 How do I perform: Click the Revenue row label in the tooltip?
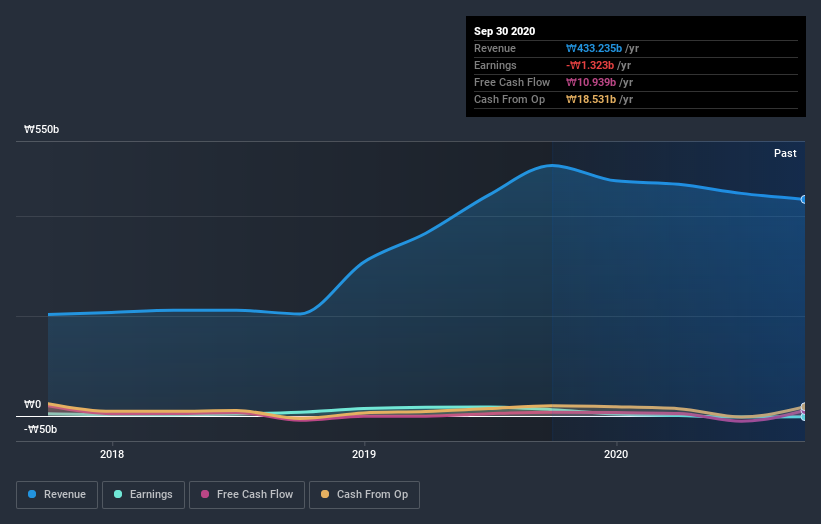coord(495,48)
